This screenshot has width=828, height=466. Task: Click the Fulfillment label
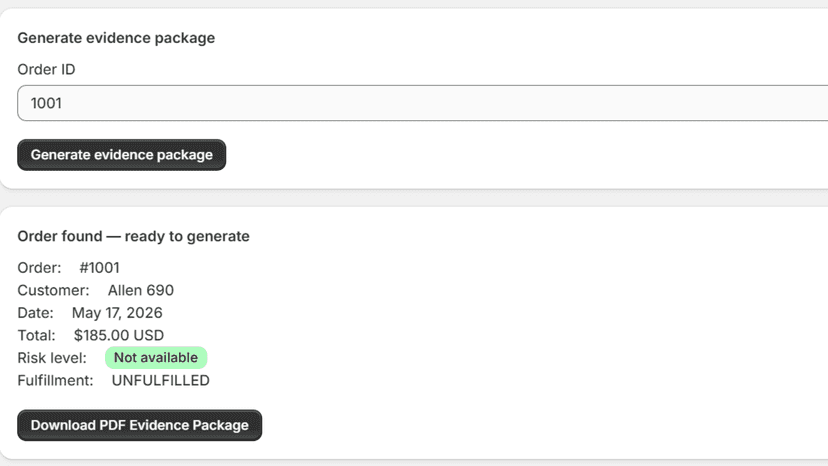coord(55,380)
